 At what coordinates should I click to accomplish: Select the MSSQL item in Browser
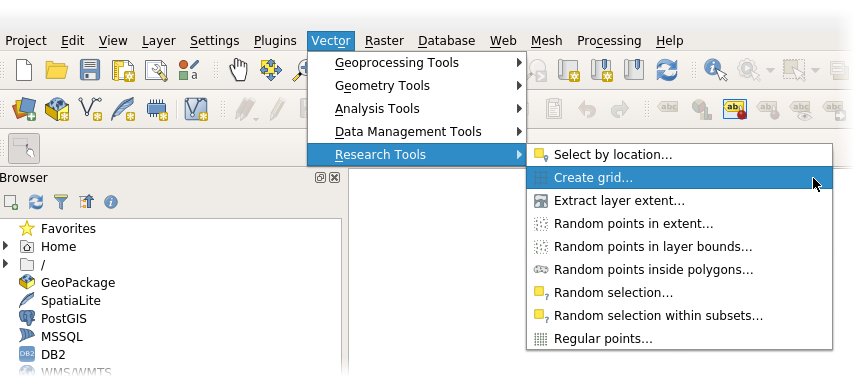(x=62, y=336)
